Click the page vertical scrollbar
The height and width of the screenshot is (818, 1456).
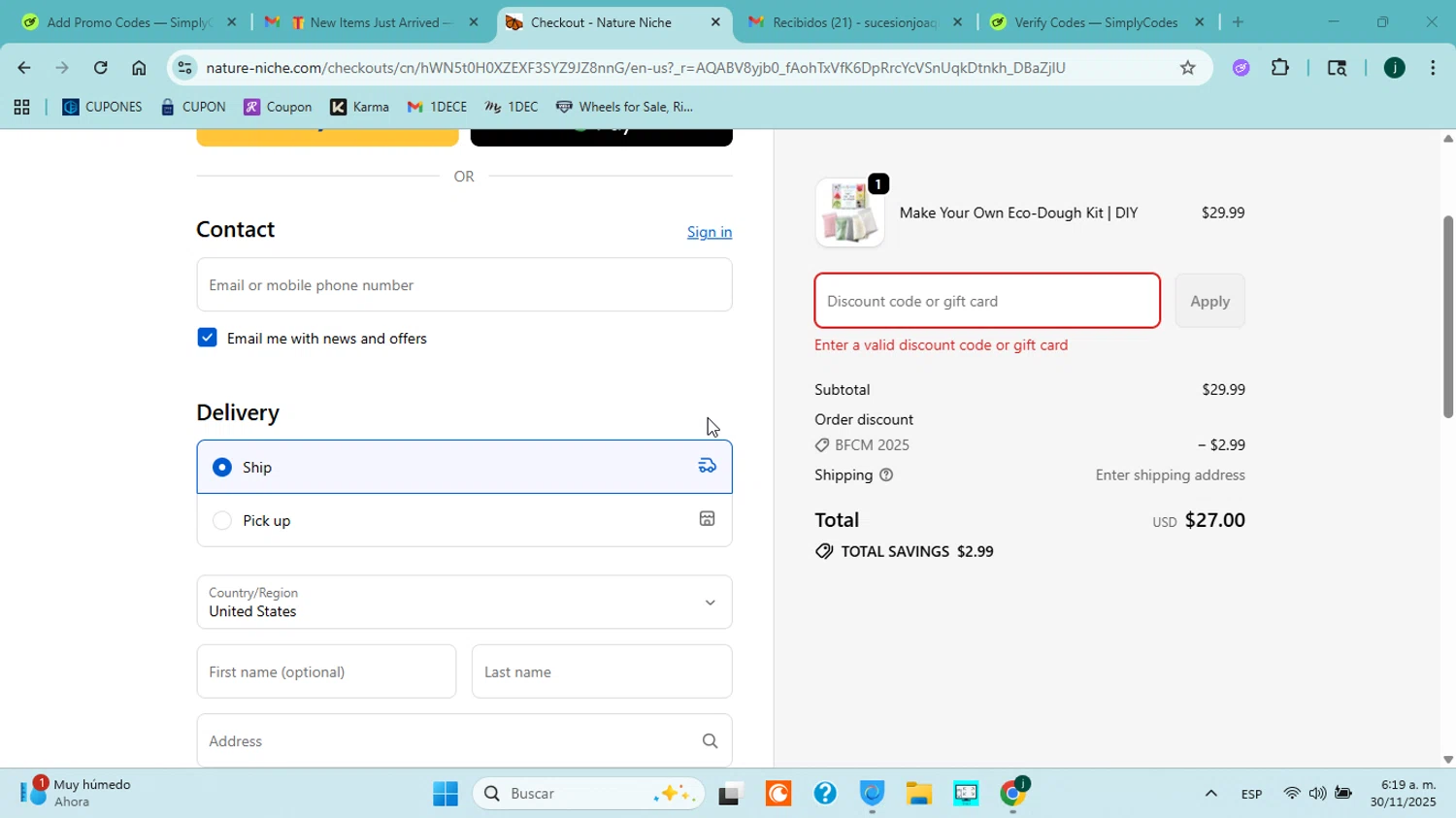[1447, 316]
